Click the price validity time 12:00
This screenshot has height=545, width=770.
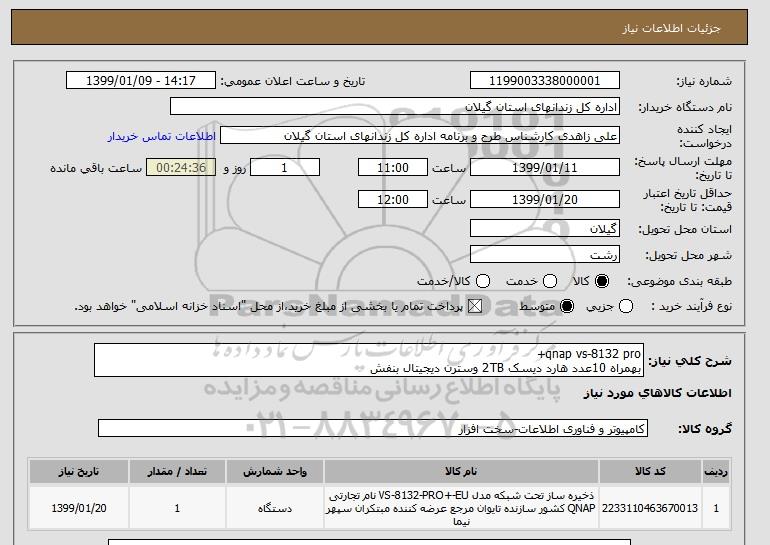tap(393, 199)
